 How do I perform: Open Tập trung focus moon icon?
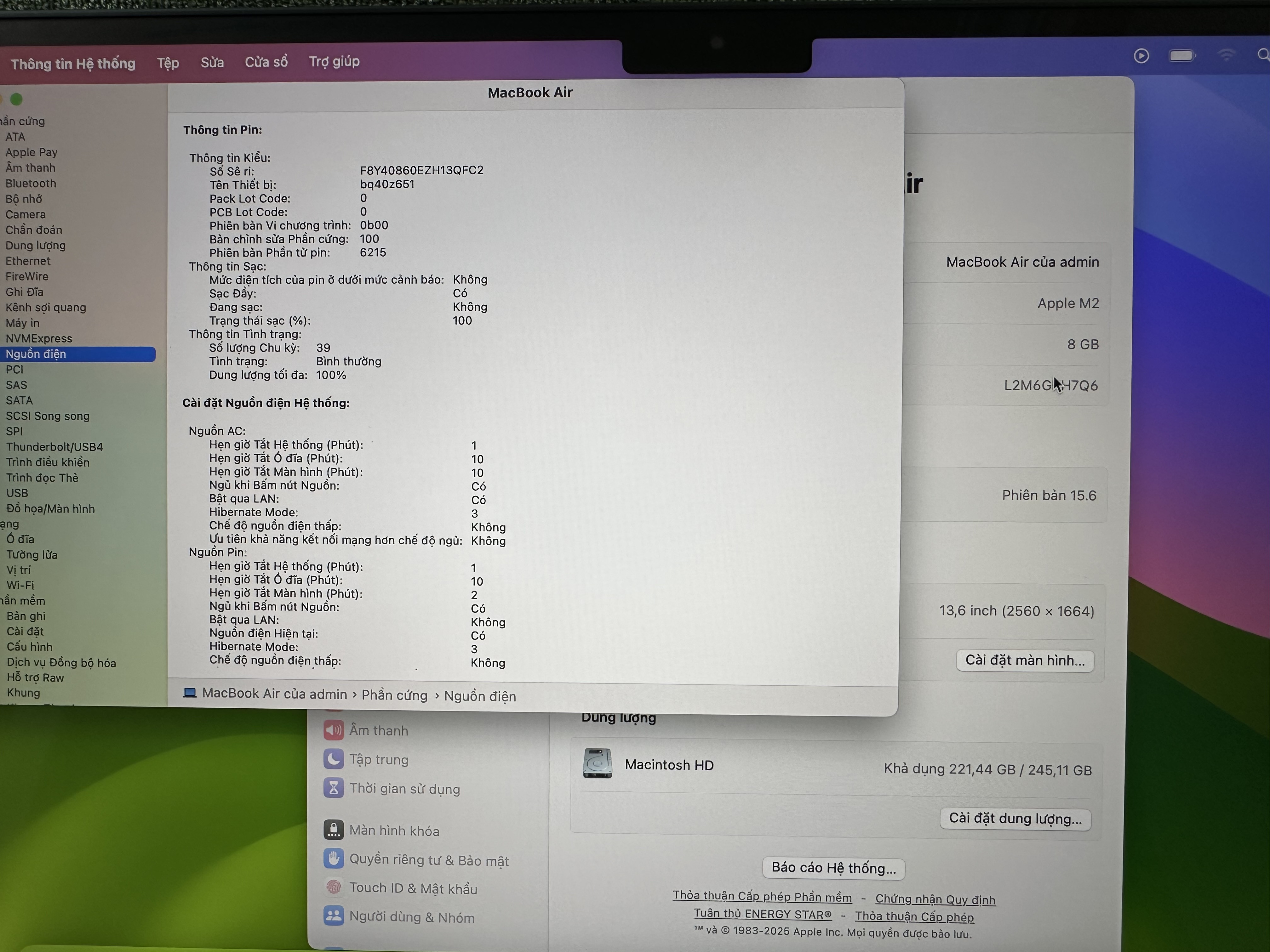click(x=334, y=759)
